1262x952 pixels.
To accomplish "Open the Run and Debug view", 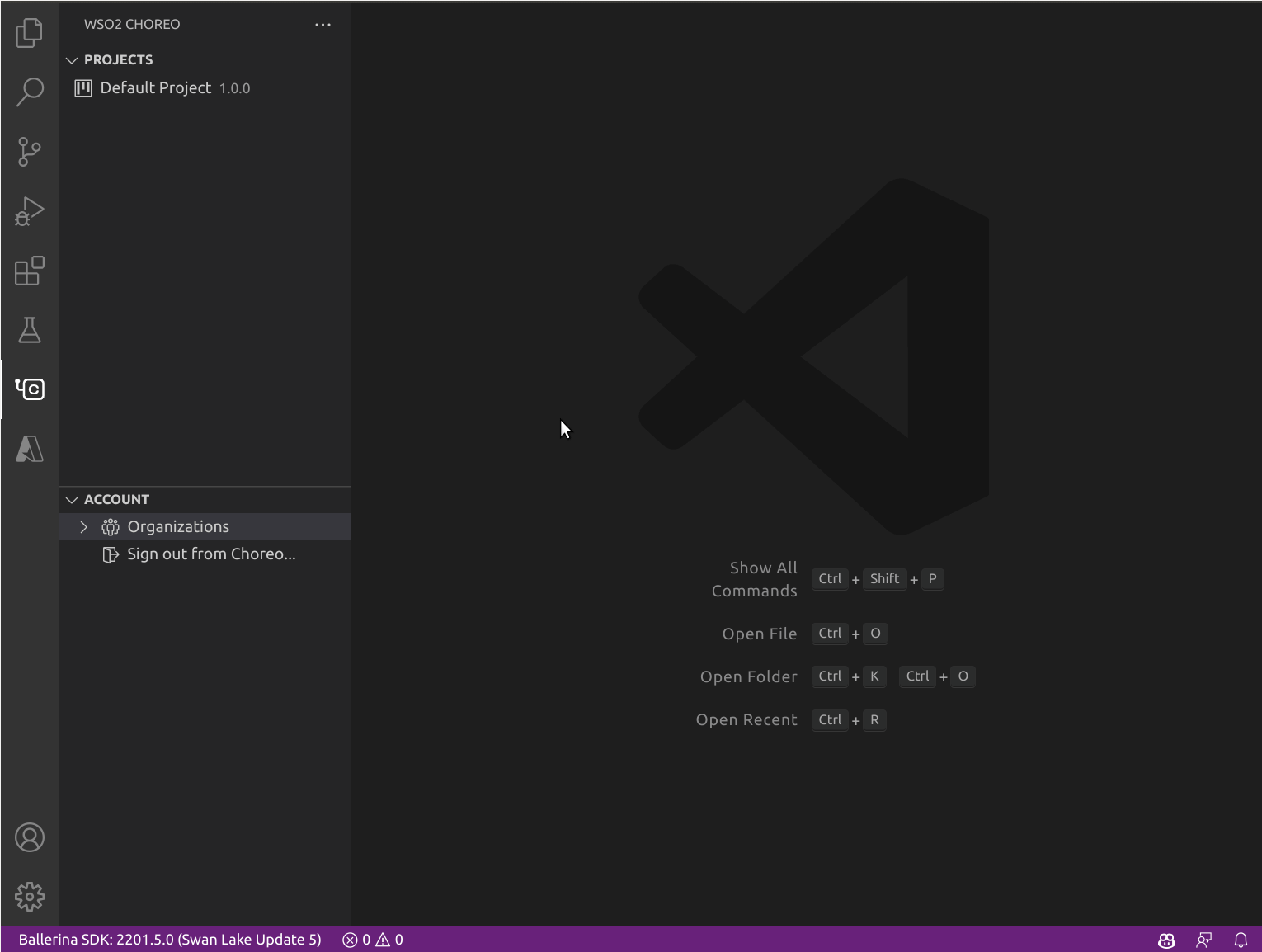I will click(30, 211).
